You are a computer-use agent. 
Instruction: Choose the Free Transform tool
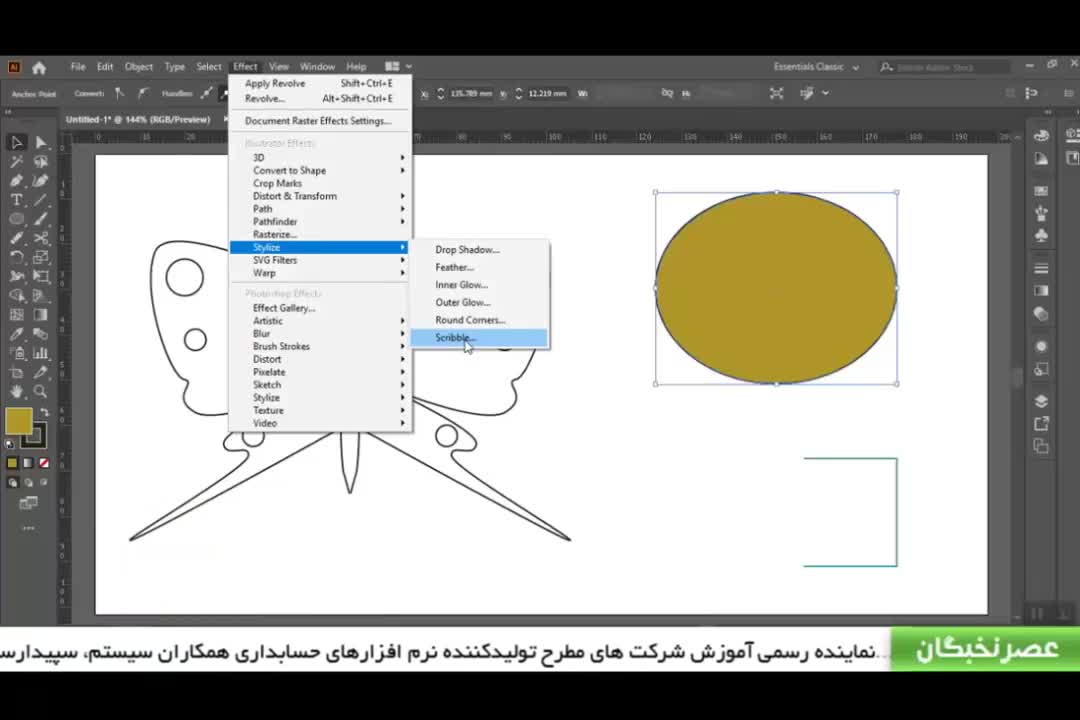(x=41, y=276)
